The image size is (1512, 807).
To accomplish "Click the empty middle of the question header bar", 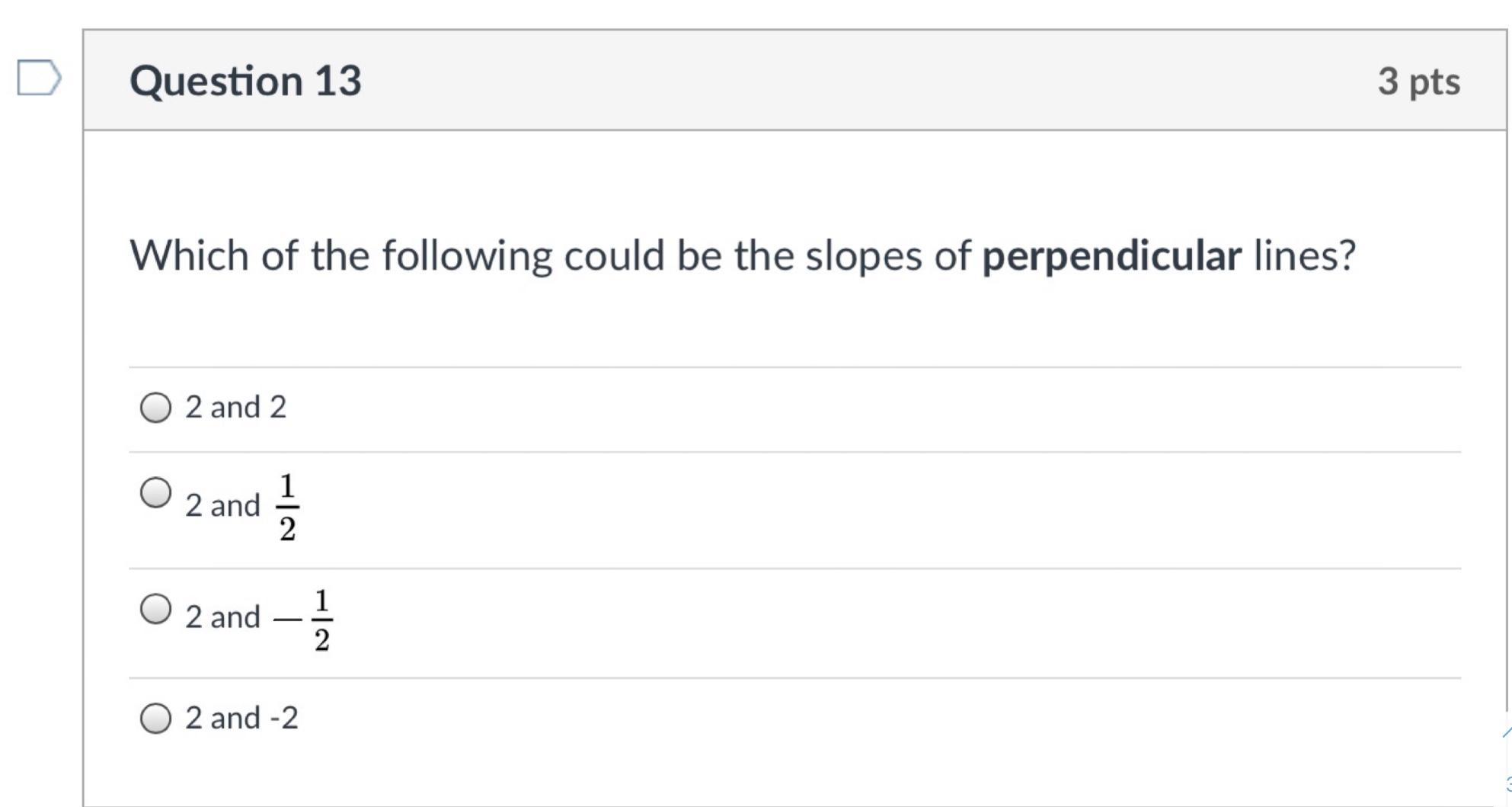I will 838,81.
